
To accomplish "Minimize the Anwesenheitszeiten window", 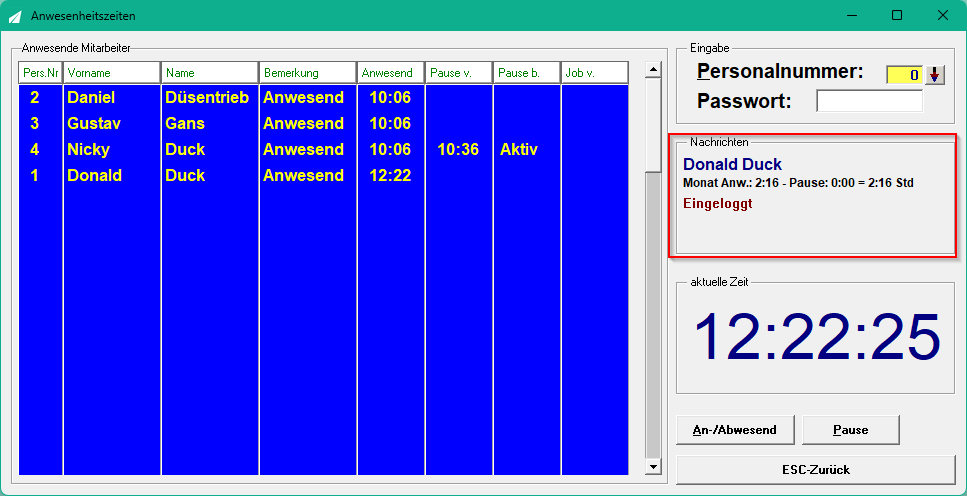I will click(852, 15).
